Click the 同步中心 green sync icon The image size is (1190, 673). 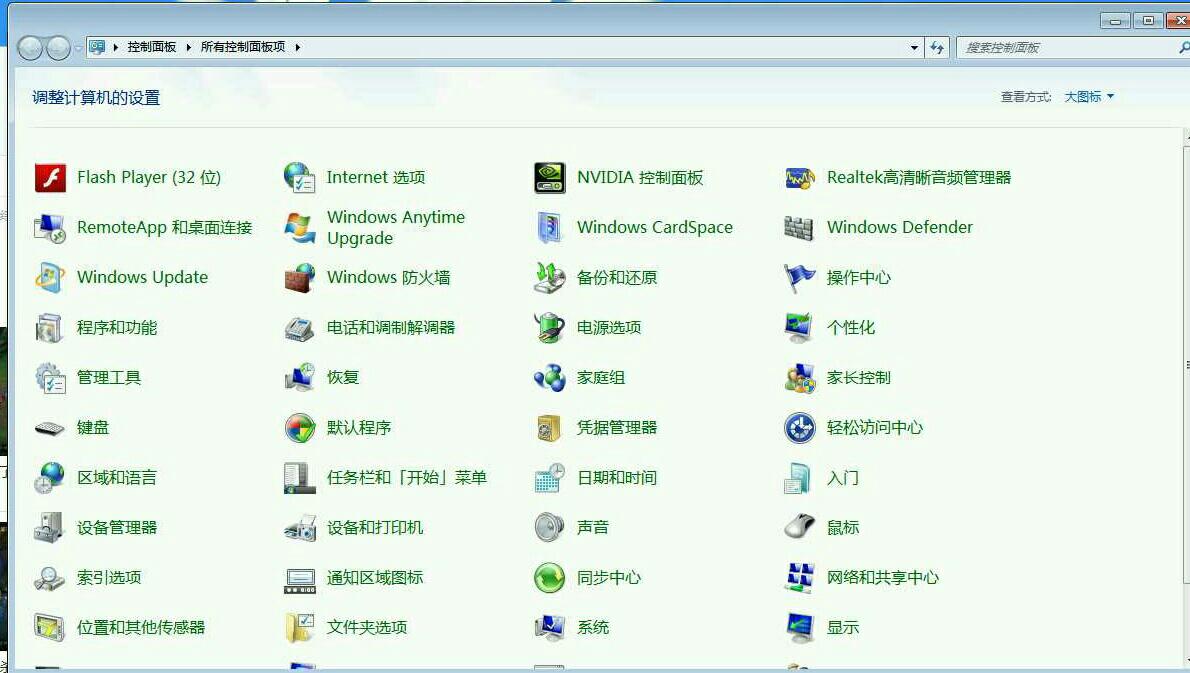click(550, 578)
